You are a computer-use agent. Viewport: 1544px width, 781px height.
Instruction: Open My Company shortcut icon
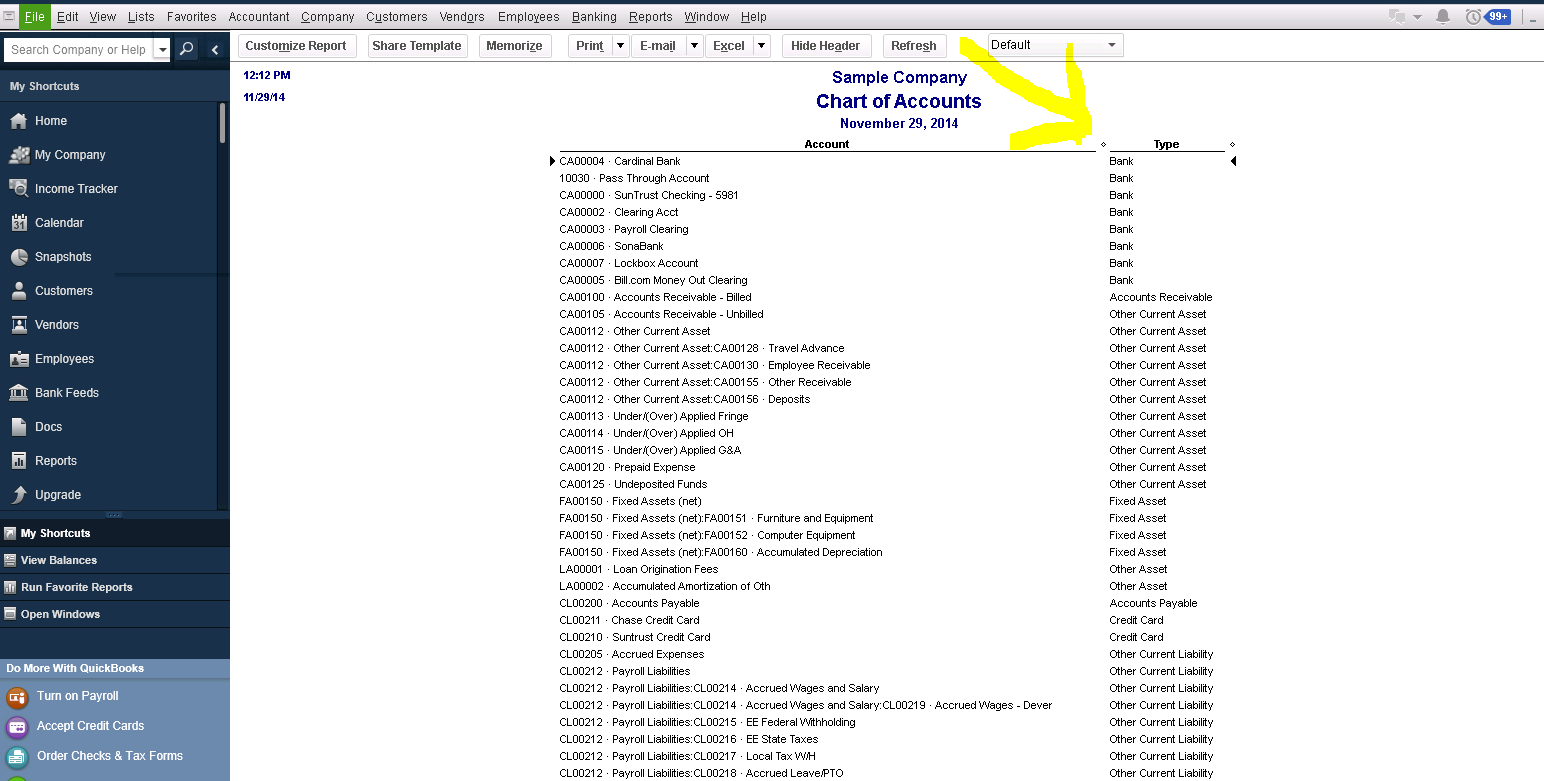18,155
